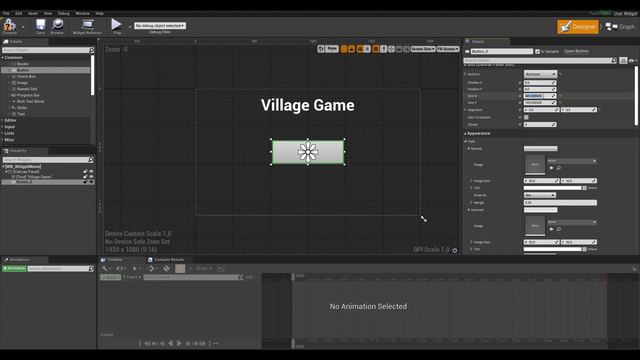Open the Draw As dropdown
The width and height of the screenshot is (640, 360).
(540, 195)
